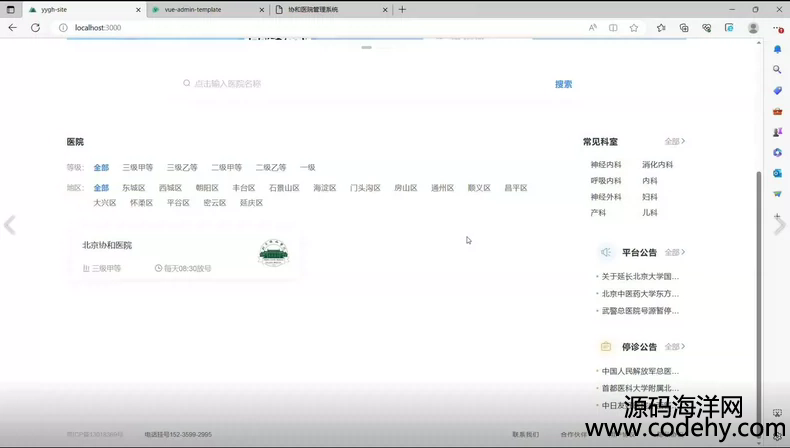Filter hospitals by 一级 level
Screen dimensions: 790x448
(307, 167)
